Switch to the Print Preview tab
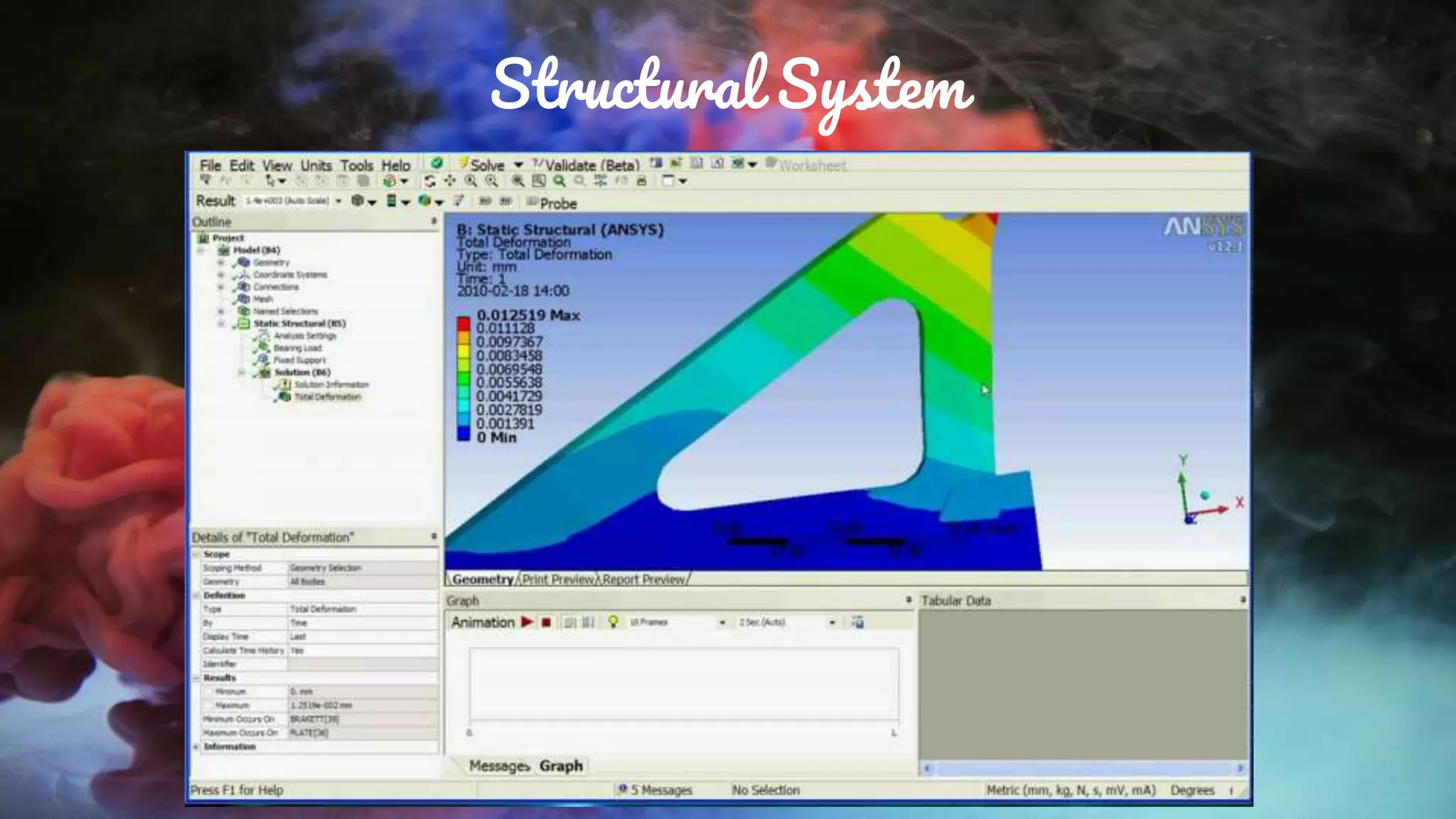Image resolution: width=1456 pixels, height=819 pixels. click(x=558, y=579)
